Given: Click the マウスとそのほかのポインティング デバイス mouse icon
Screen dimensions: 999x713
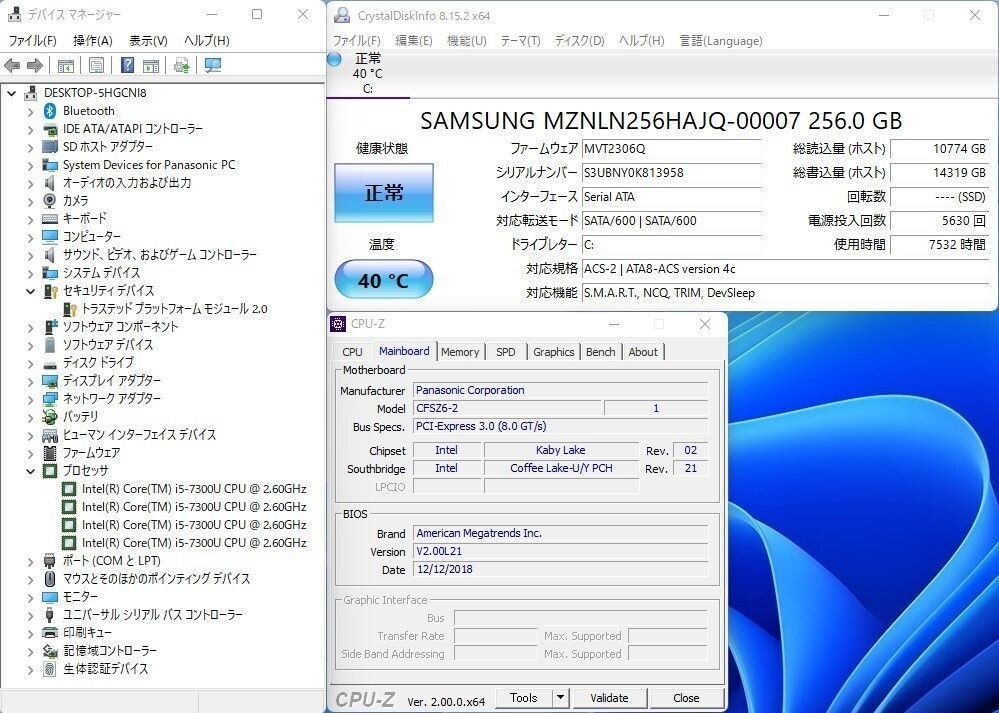Looking at the screenshot, I should [x=50, y=579].
